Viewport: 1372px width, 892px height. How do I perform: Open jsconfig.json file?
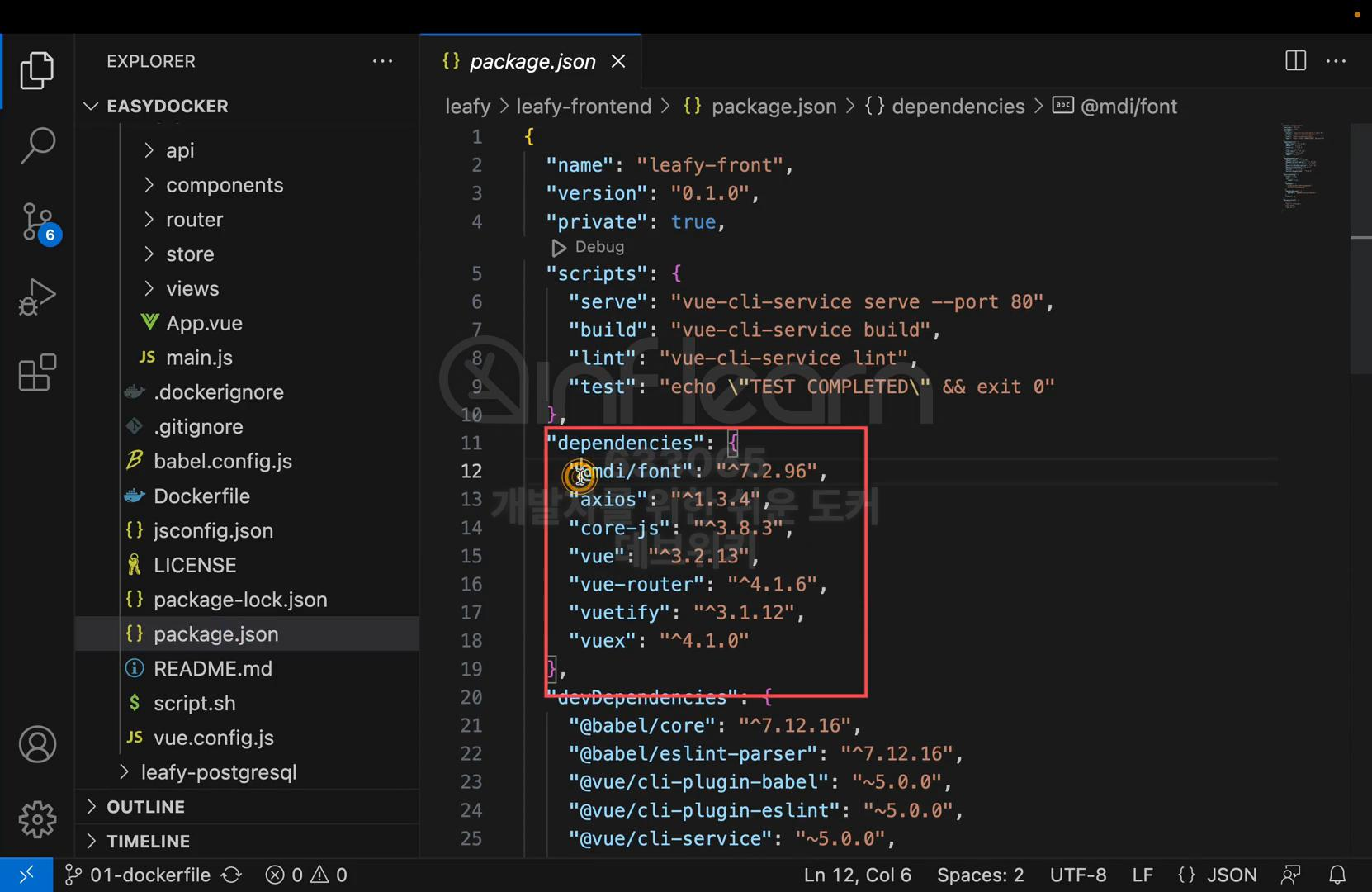coord(248,530)
